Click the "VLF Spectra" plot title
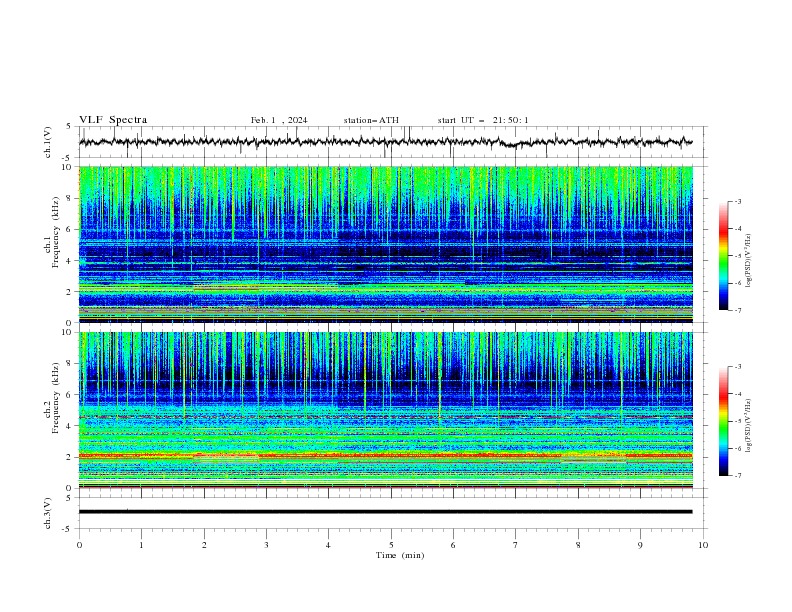The image size is (792, 612). [113, 120]
